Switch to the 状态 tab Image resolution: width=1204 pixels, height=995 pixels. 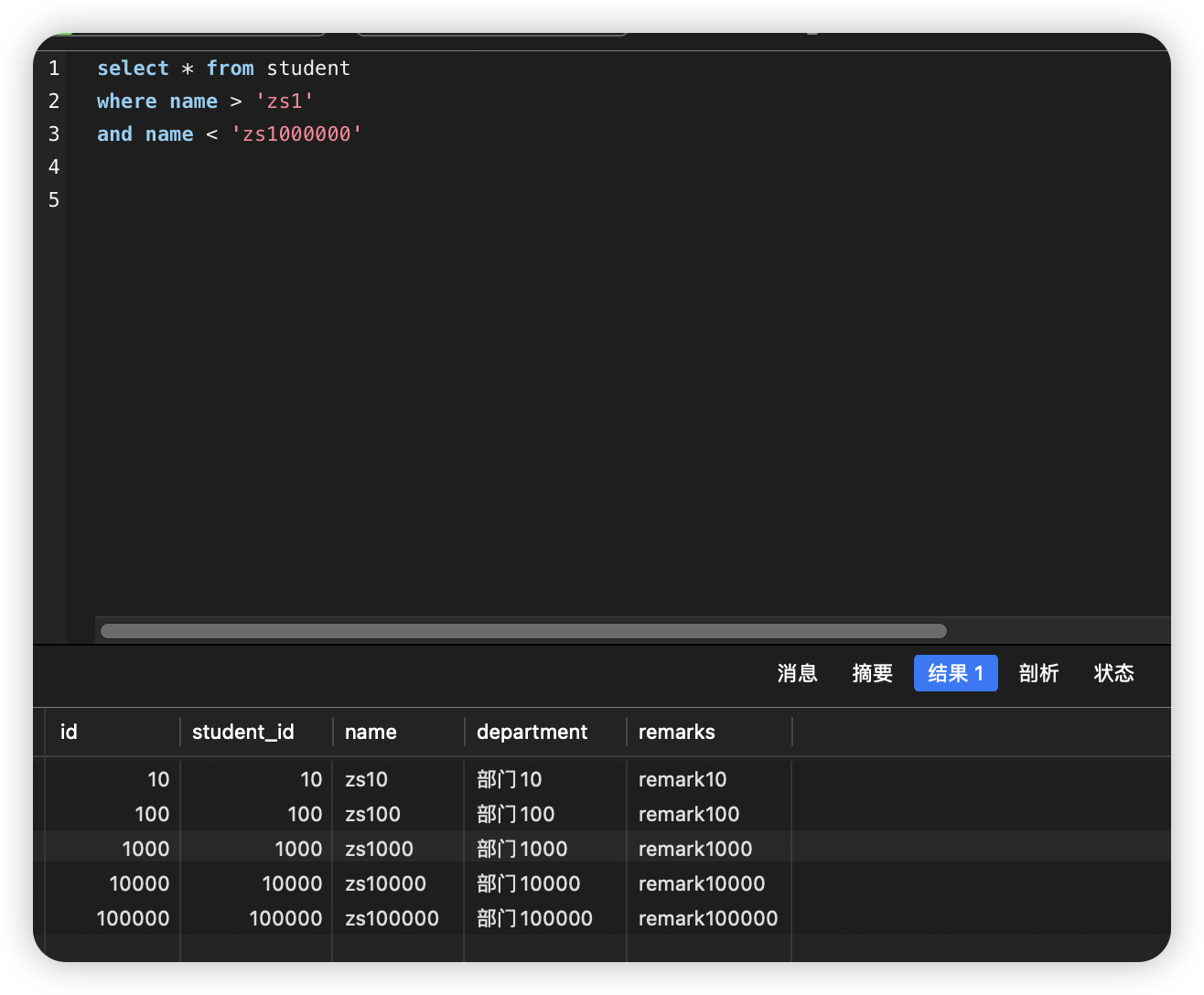(1113, 673)
